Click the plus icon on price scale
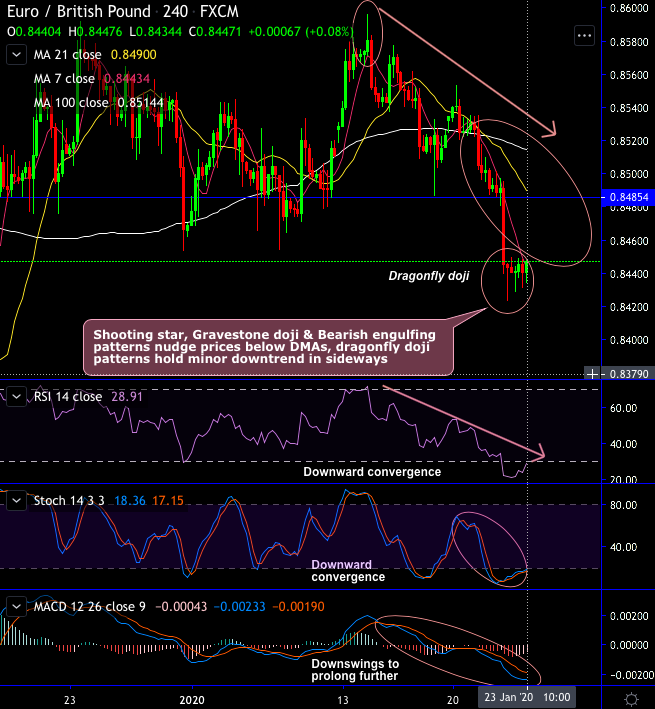Screen dimensions: 655x709 coord(592,374)
